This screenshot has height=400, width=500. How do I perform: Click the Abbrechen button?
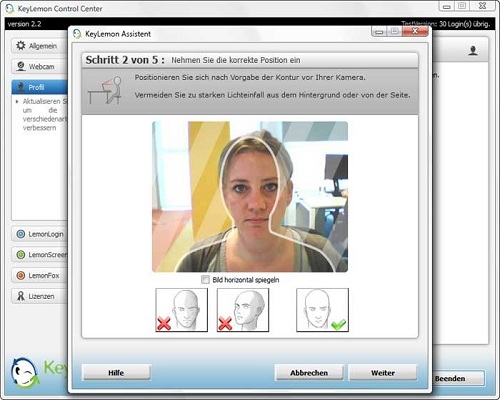309,373
